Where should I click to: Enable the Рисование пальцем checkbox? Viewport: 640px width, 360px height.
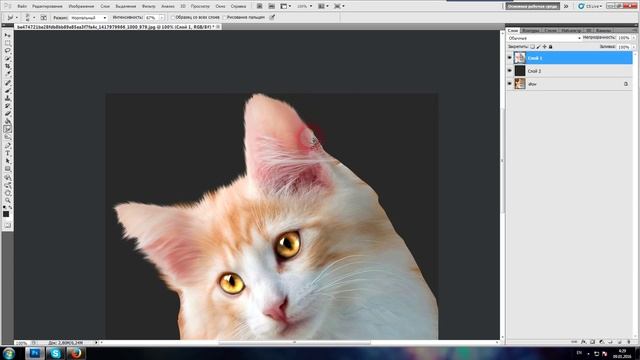coord(224,18)
